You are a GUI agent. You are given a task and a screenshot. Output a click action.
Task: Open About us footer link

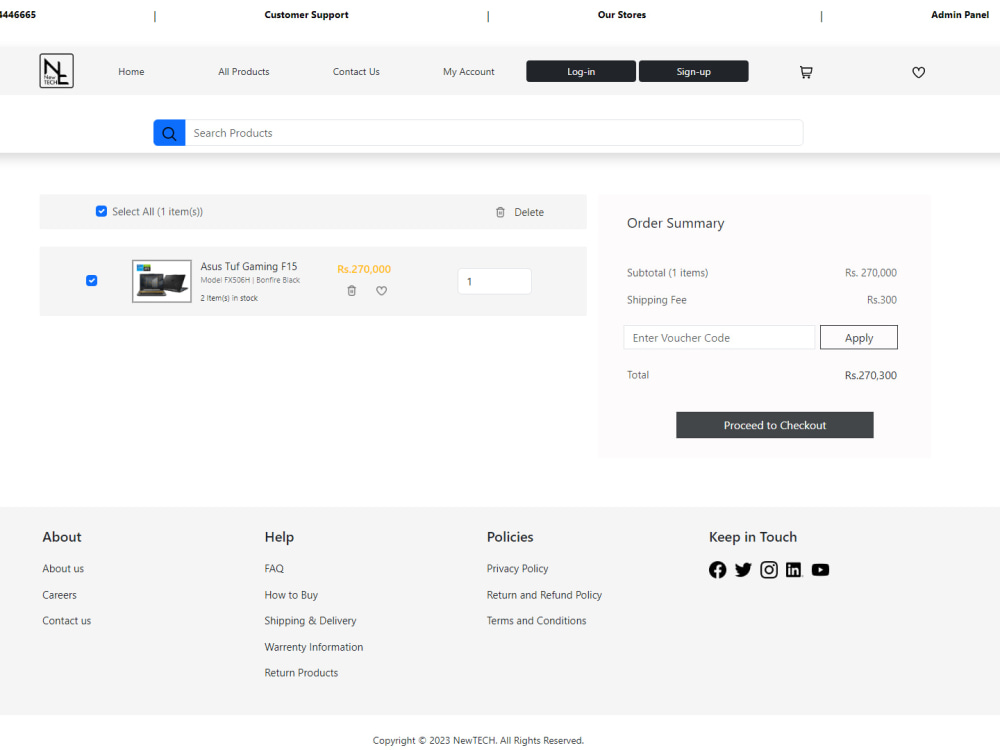(63, 569)
